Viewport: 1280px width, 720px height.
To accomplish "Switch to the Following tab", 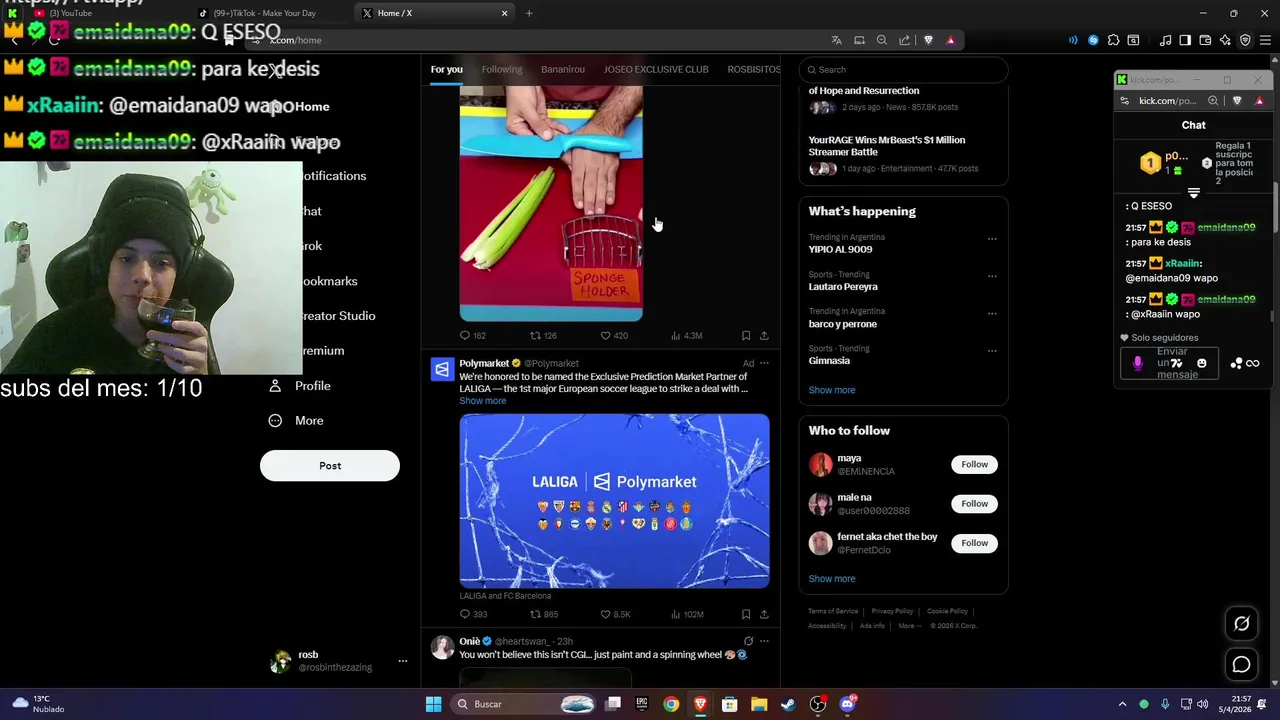I will (502, 69).
